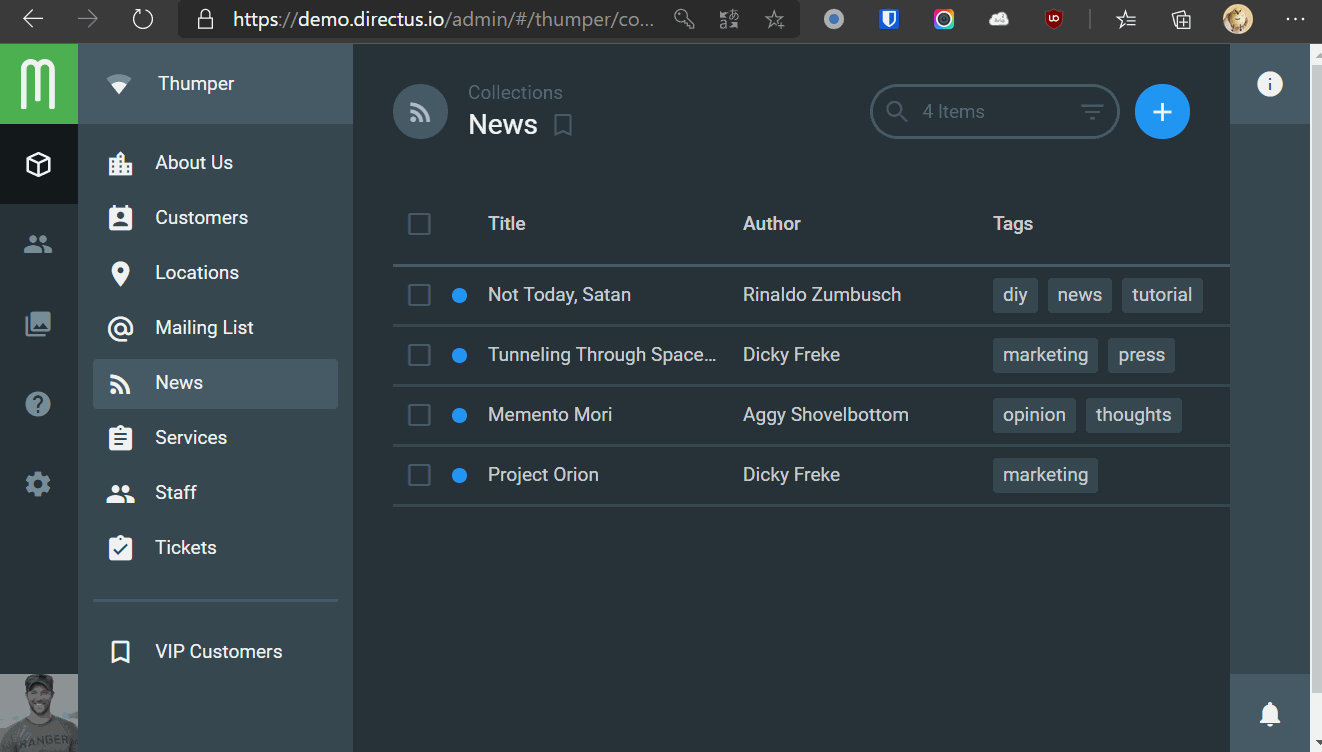The image size is (1322, 752).
Task: Open the Collections module cube icon
Action: [38, 164]
